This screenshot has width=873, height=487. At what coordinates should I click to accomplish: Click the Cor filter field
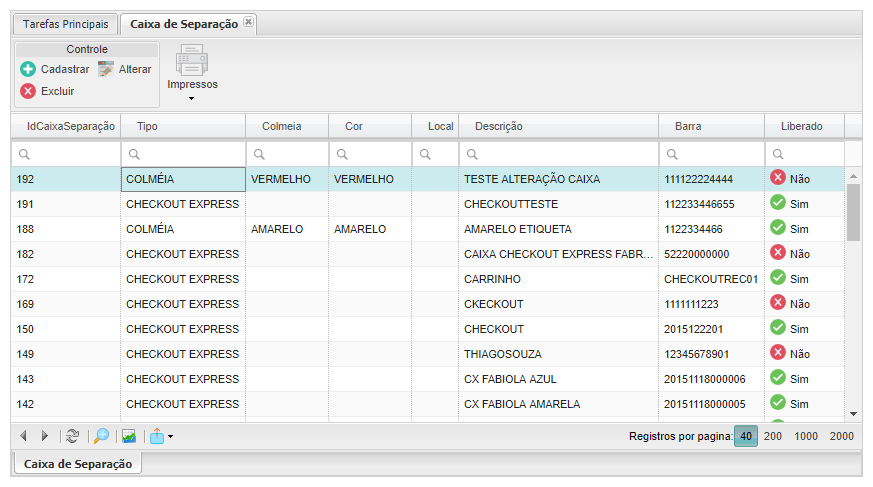tap(370, 154)
